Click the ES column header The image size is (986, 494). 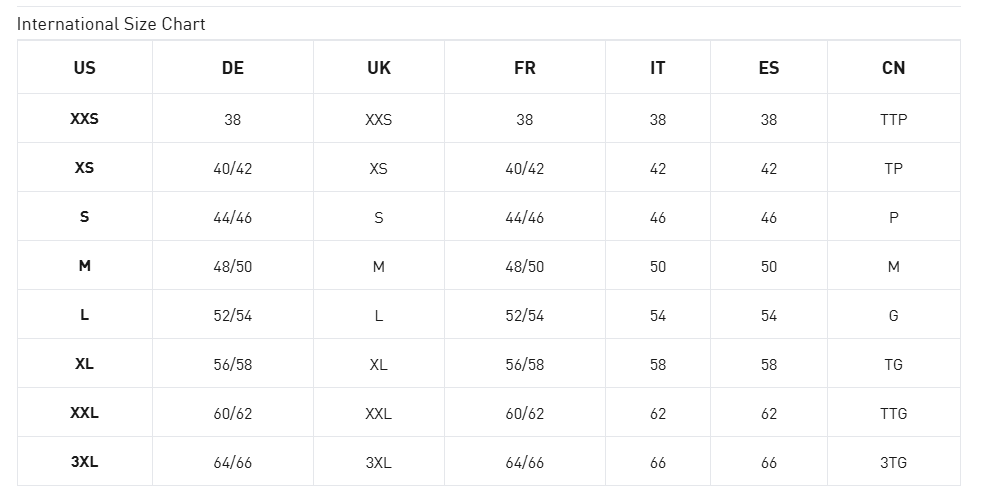pyautogui.click(x=769, y=68)
